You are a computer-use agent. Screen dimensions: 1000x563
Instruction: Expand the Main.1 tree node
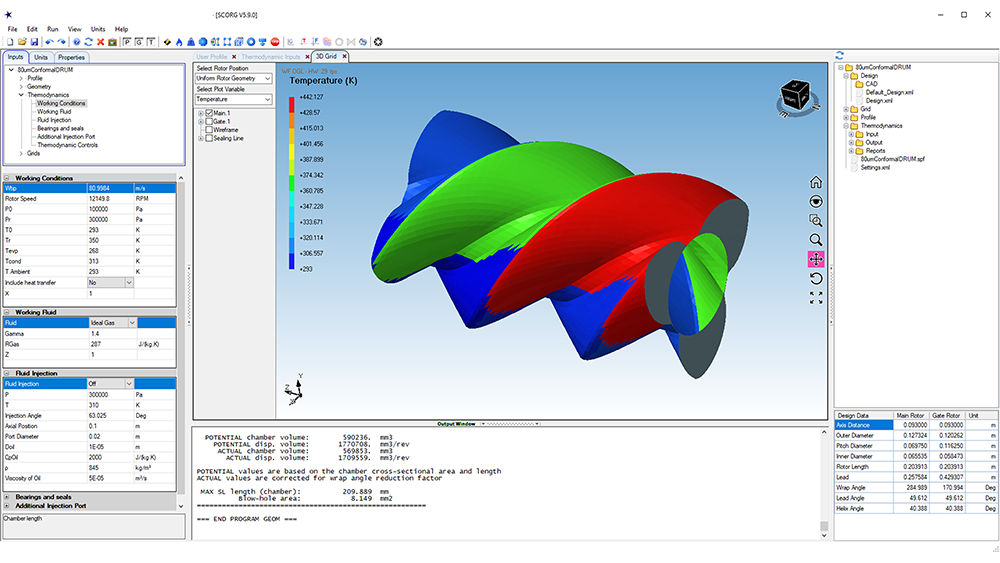(x=200, y=113)
